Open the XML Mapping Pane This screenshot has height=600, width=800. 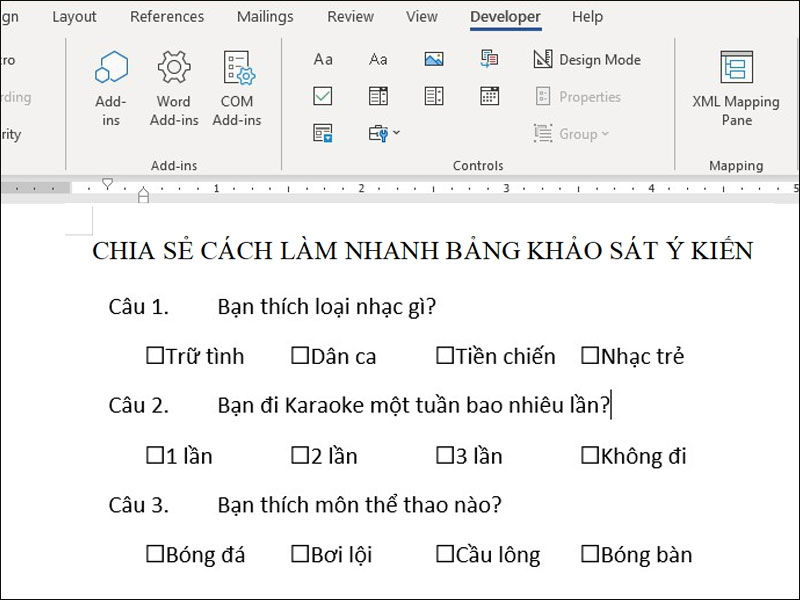coord(736,88)
